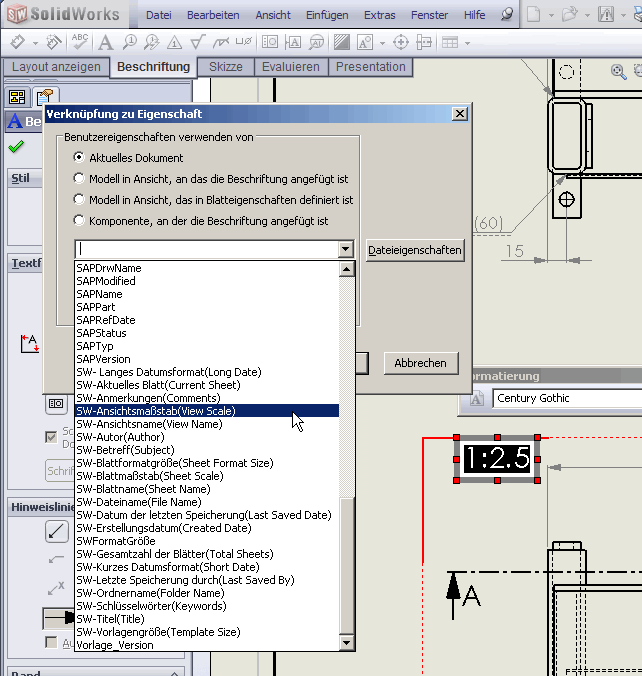The height and width of the screenshot is (676, 642).
Task: Choose 'Modell in Ansicht' Blatteigenschaften radio option
Action: tap(79, 200)
